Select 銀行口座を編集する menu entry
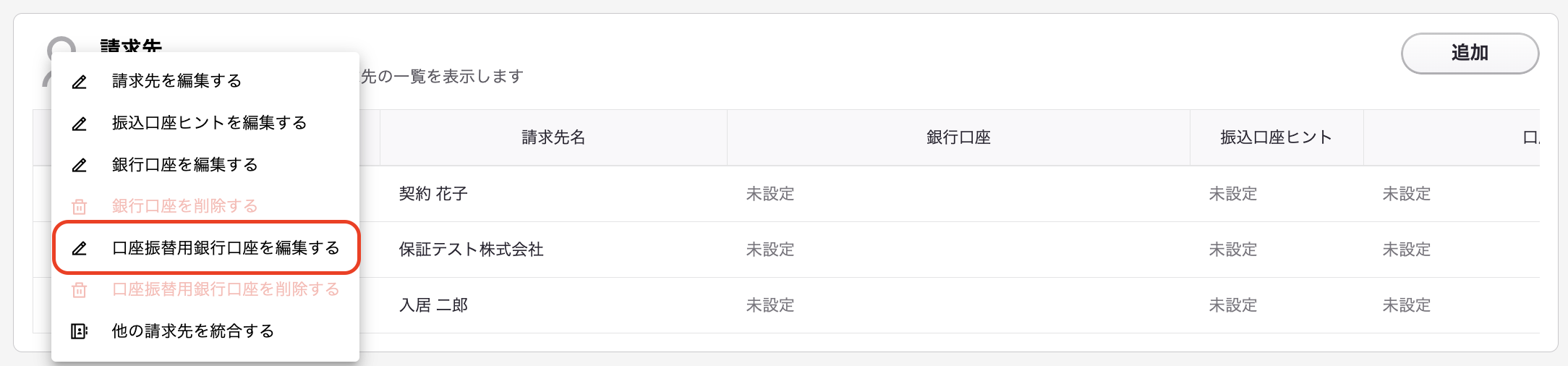This screenshot has height=366, width=1568. pos(205,165)
